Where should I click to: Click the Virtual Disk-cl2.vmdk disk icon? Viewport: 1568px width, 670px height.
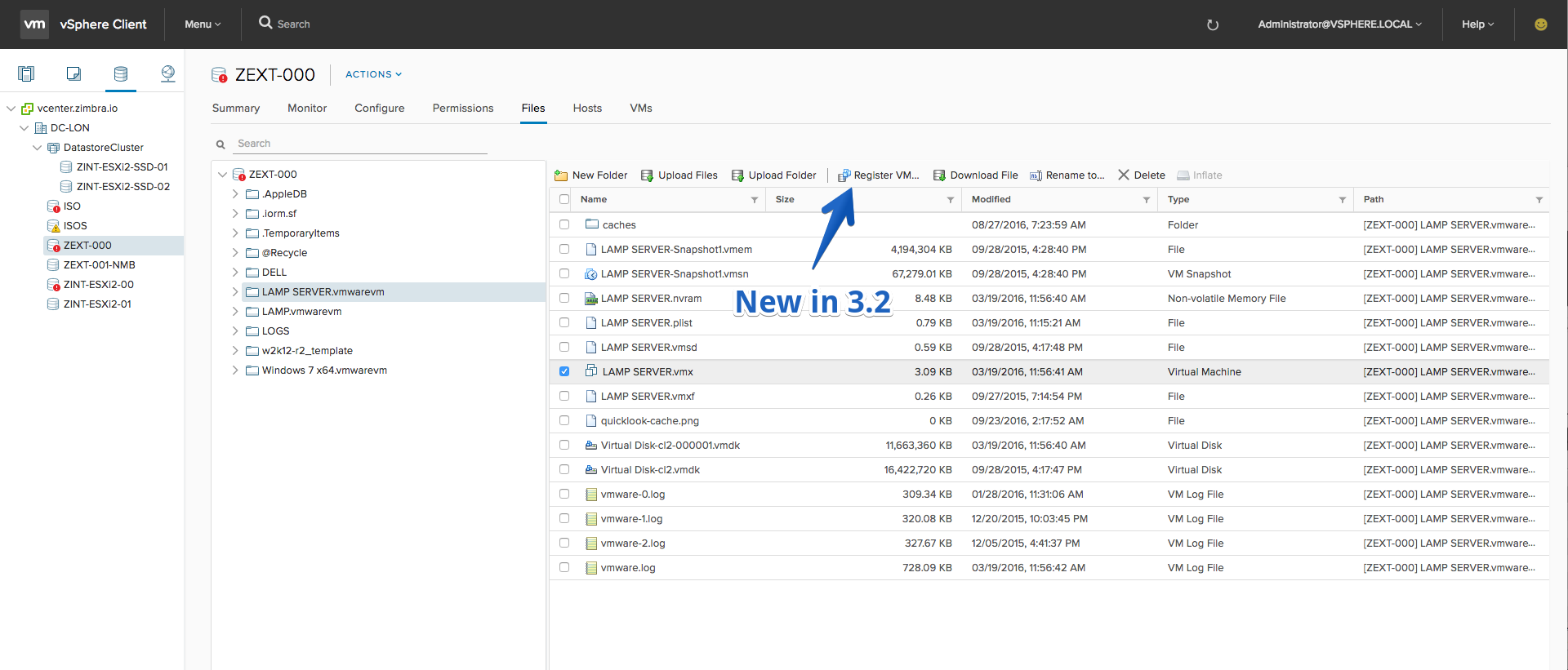tap(591, 470)
